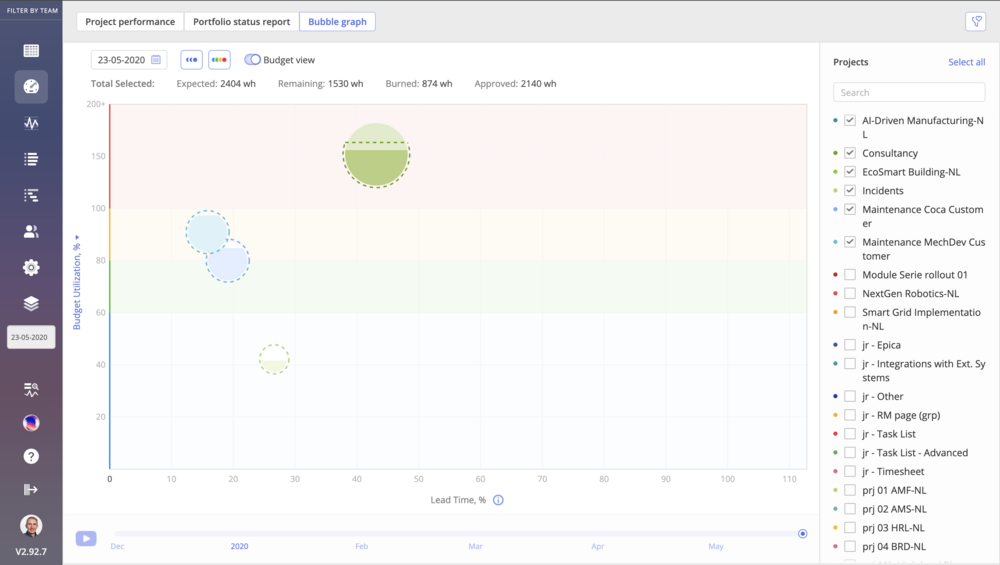Enable the Module Serie rollout 01 checkbox
Image resolution: width=1000 pixels, height=565 pixels.
(x=850, y=274)
